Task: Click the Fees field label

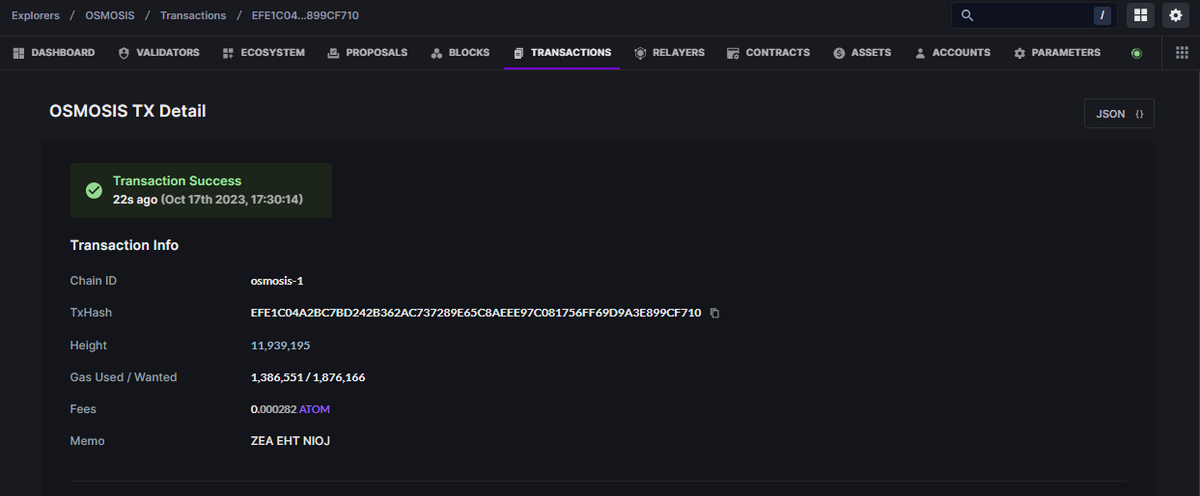Action: coord(83,409)
